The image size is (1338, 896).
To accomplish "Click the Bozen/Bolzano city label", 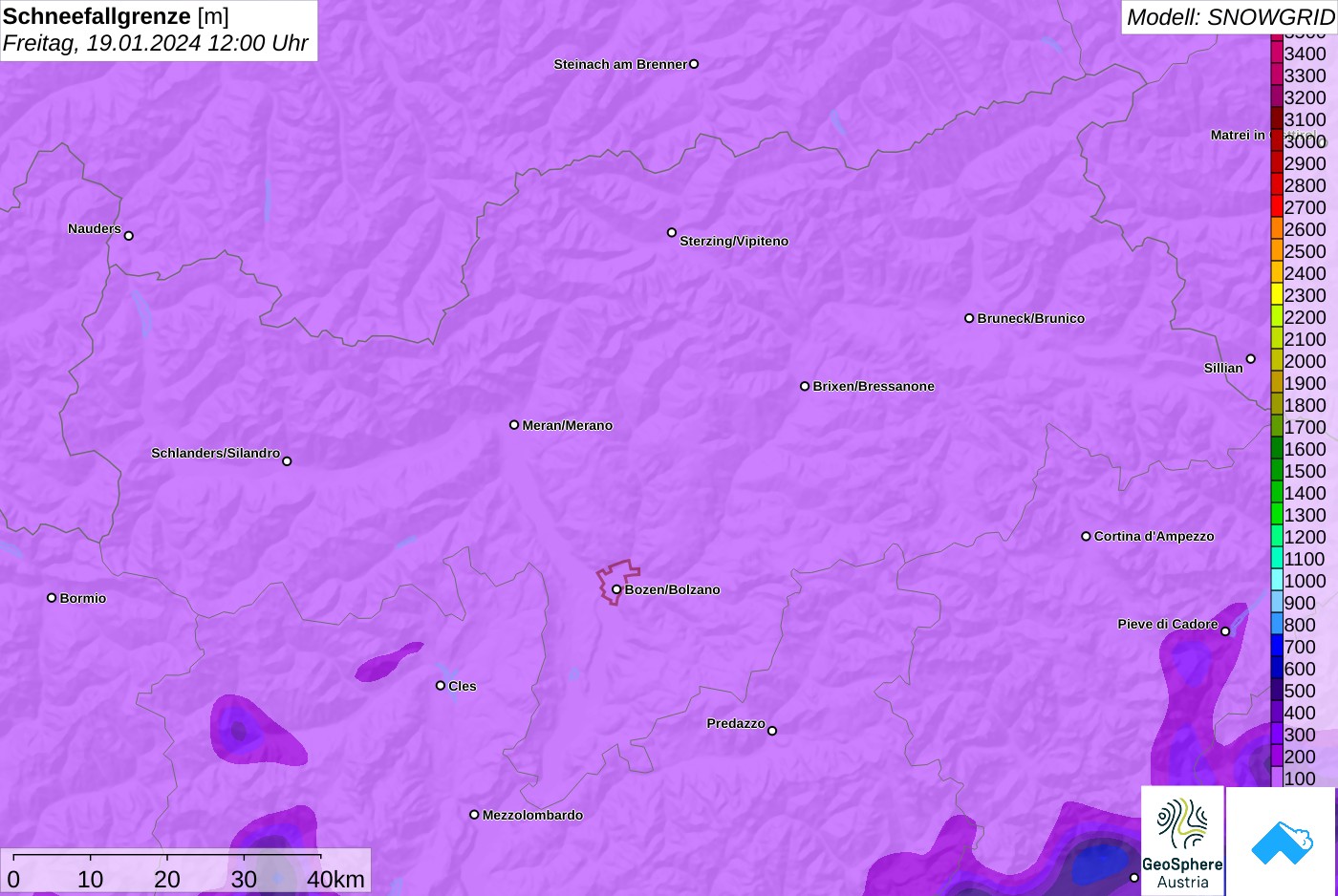I will [672, 589].
